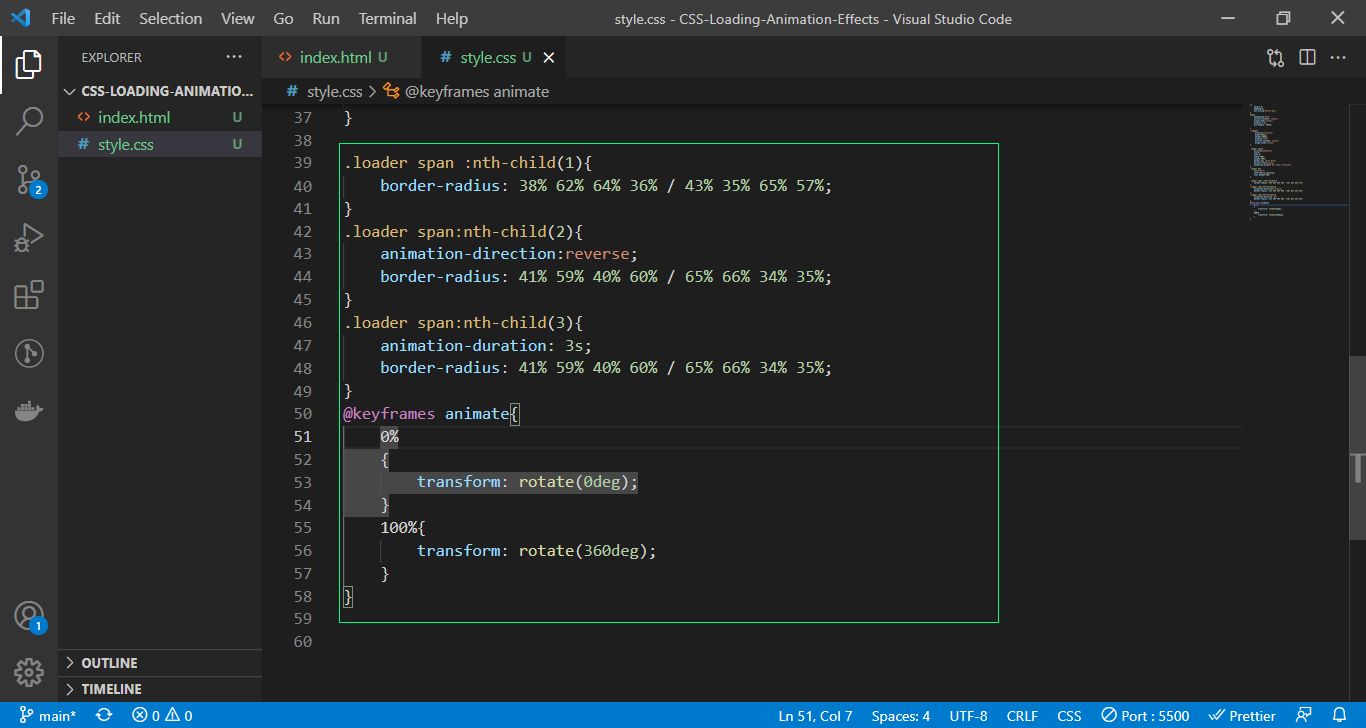Open the File menu

click(x=62, y=18)
